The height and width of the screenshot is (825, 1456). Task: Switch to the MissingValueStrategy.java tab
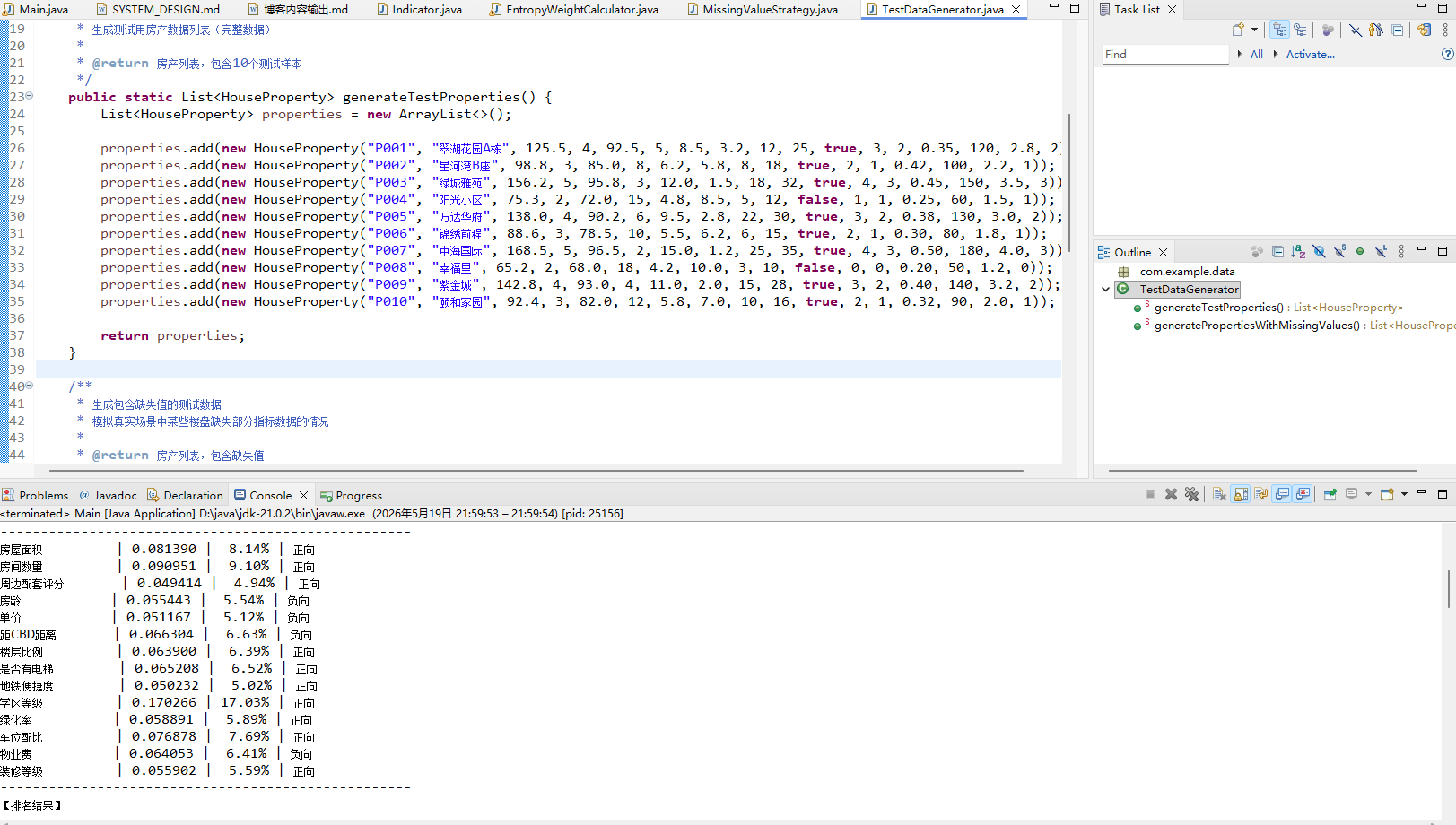[x=769, y=9]
